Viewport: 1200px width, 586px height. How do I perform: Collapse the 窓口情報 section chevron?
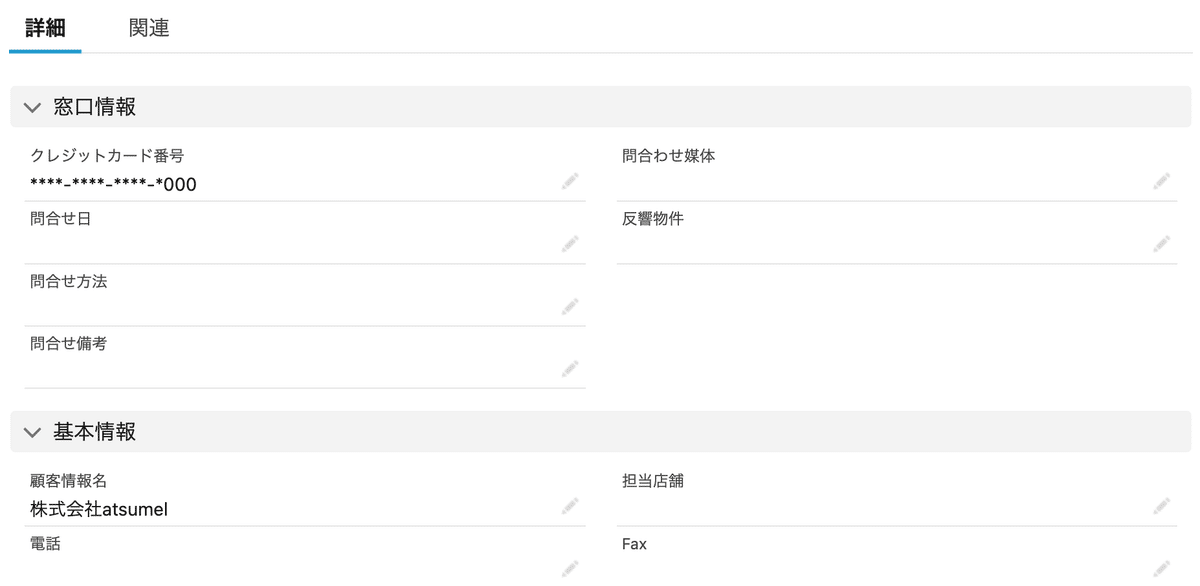point(32,107)
